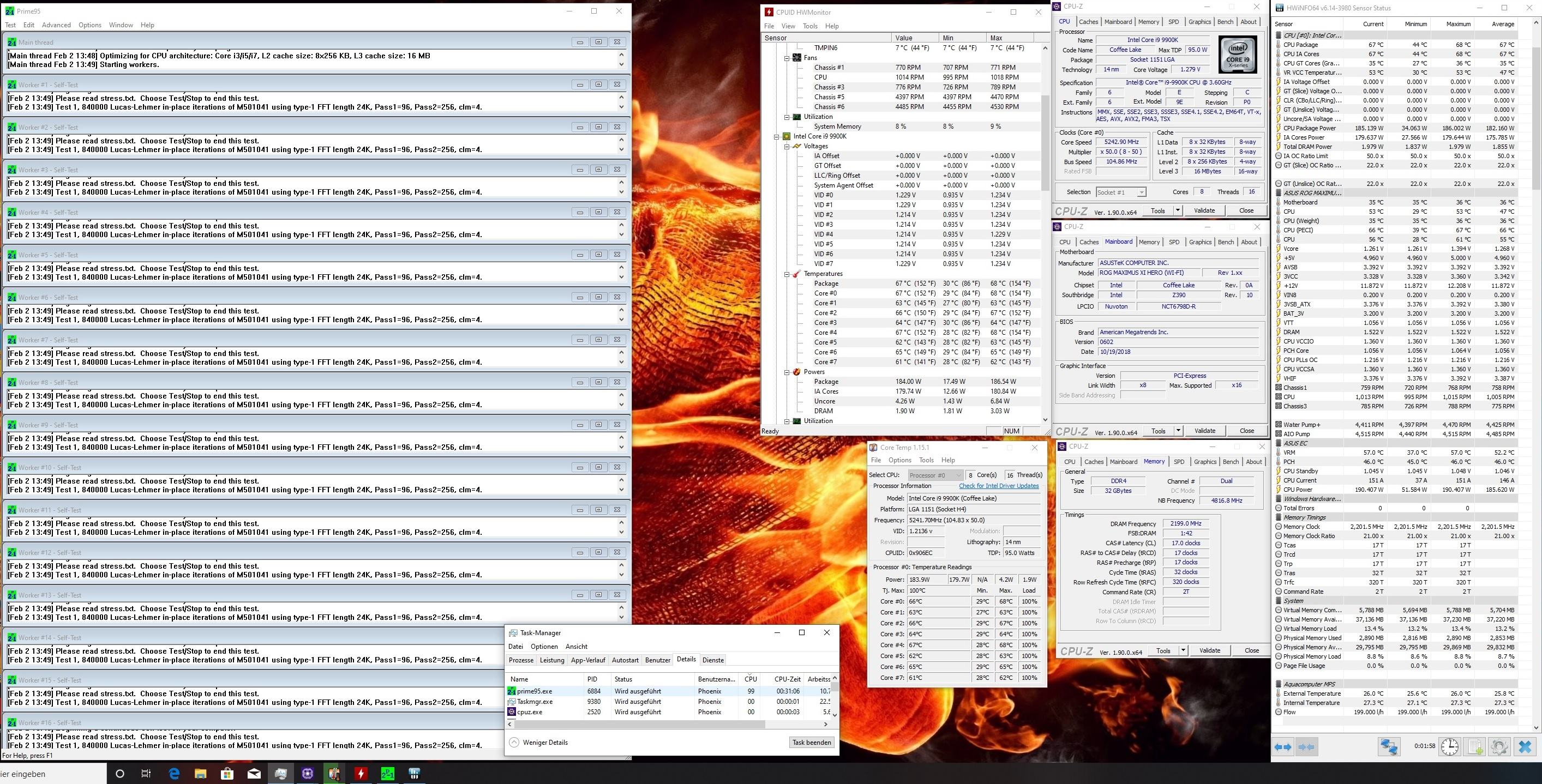The image size is (1542, 784).
Task: Click Powers flame icon in HWMonitor tree
Action: click(x=797, y=372)
